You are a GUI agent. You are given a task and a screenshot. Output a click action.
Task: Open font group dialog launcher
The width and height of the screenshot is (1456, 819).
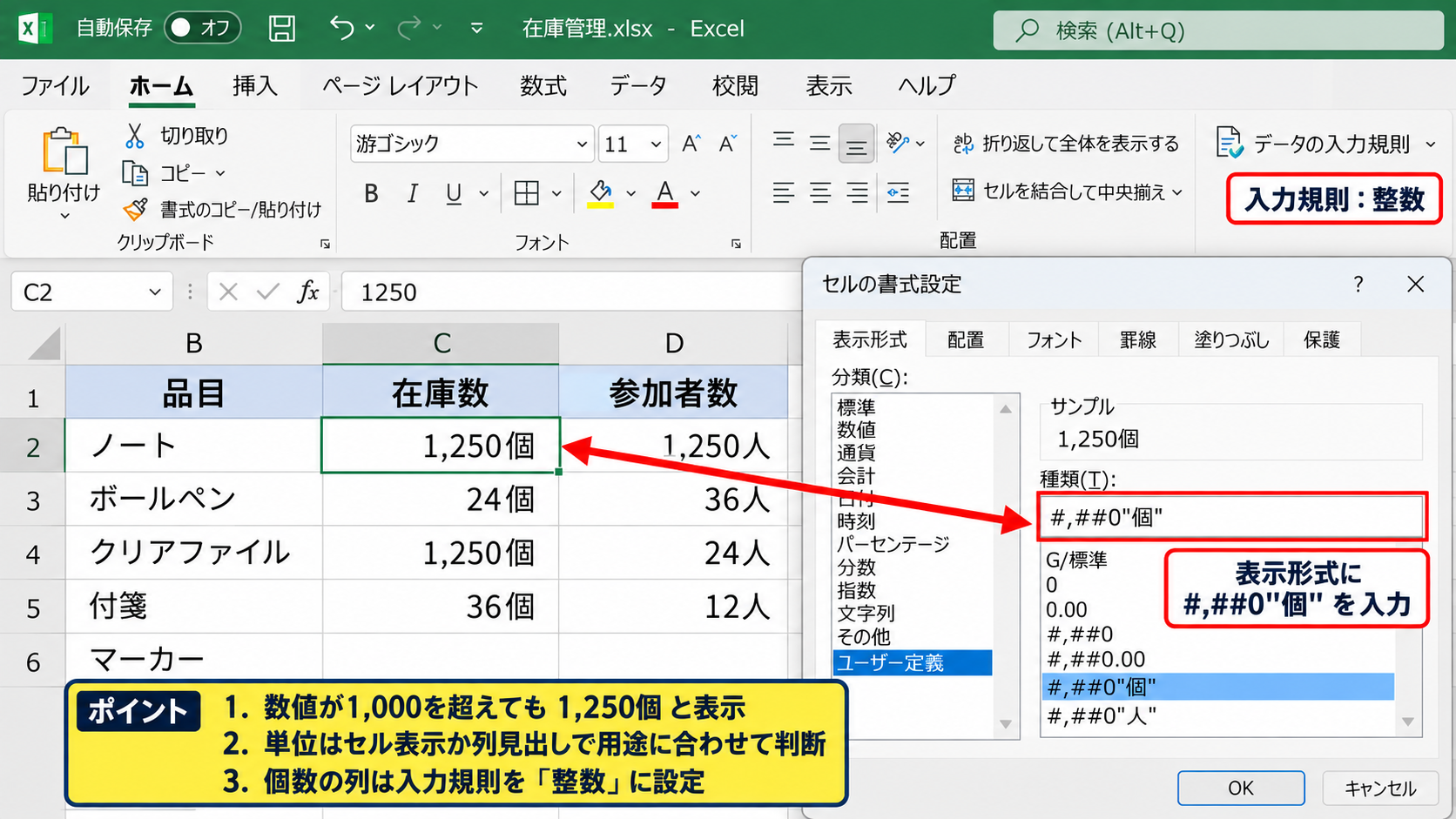(736, 244)
